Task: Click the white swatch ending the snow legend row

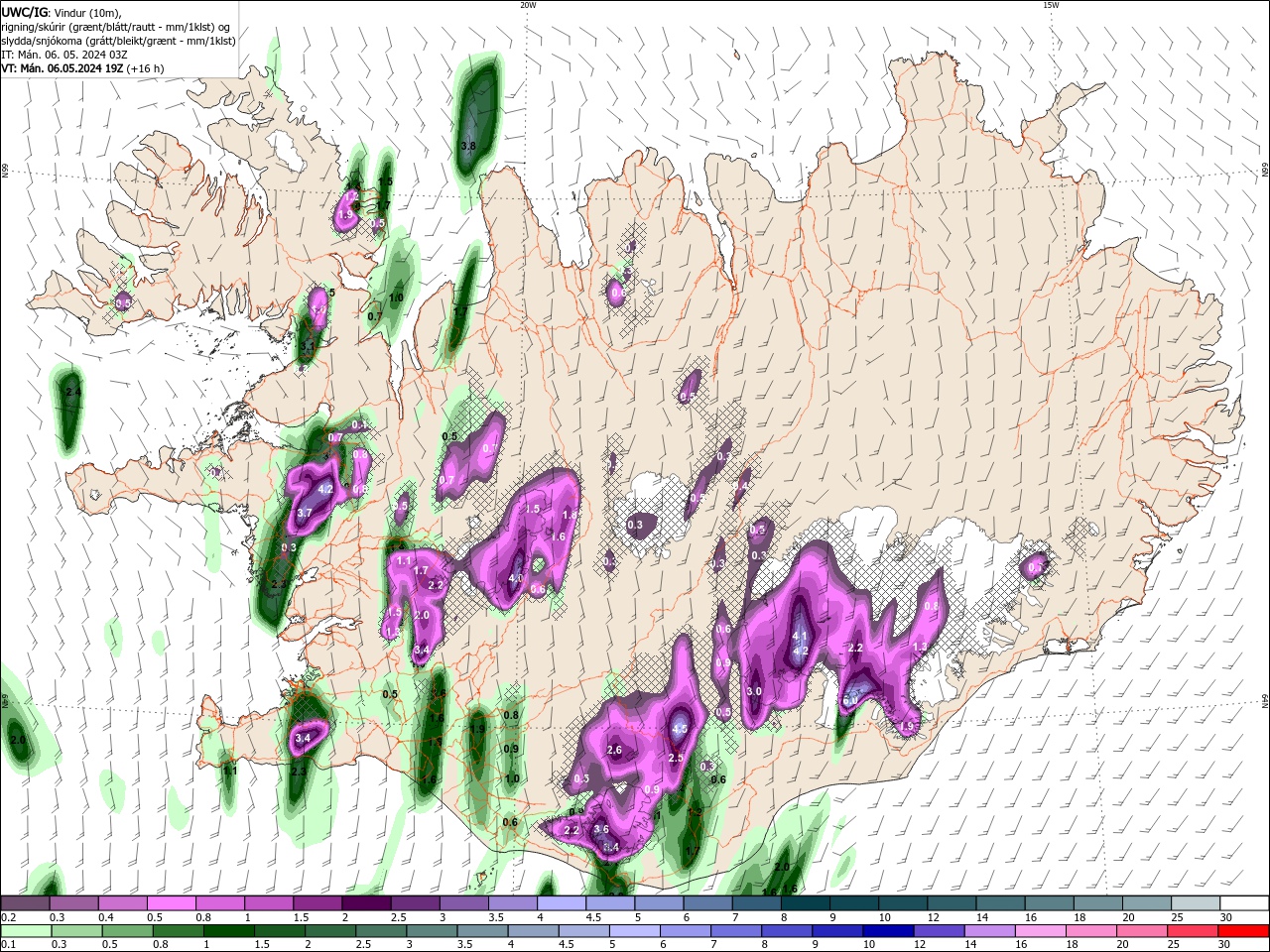Action: [1244, 903]
